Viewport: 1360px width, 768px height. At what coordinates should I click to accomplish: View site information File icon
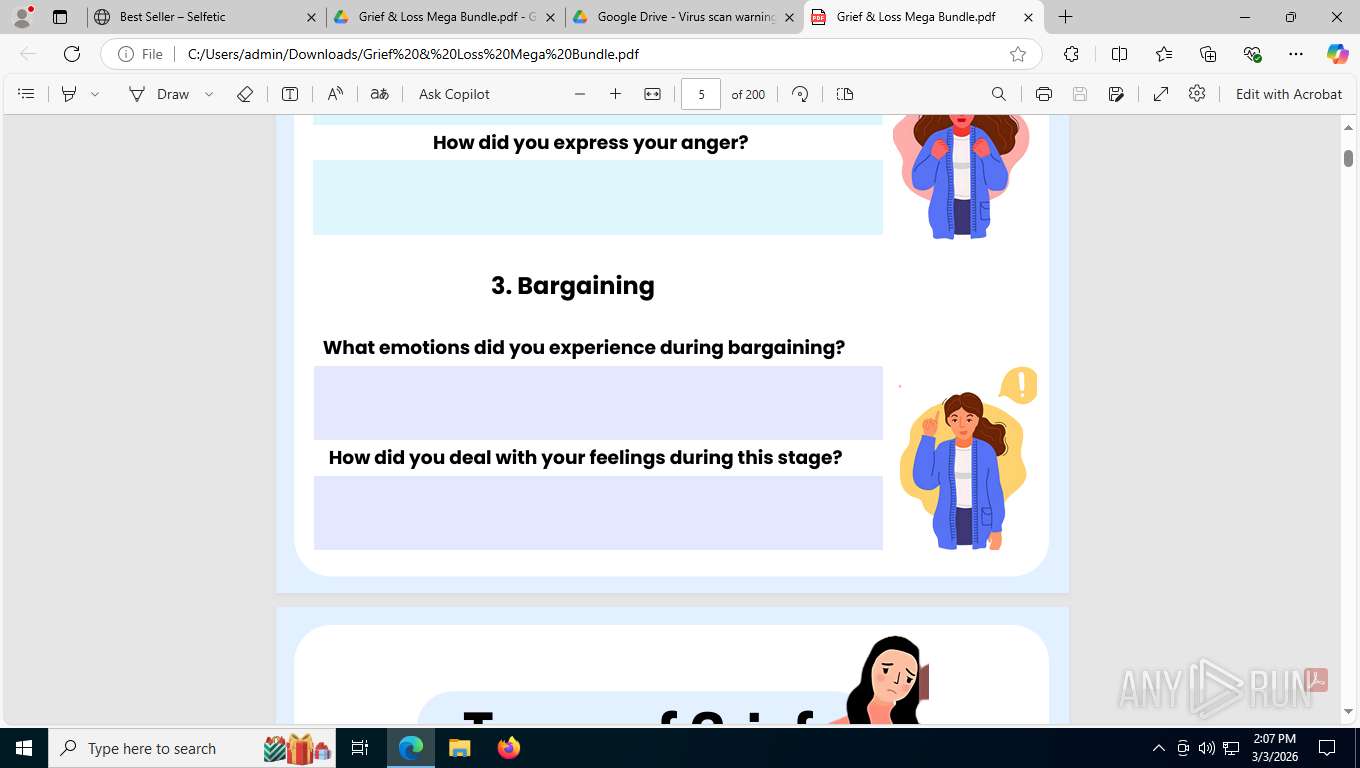click(x=141, y=54)
